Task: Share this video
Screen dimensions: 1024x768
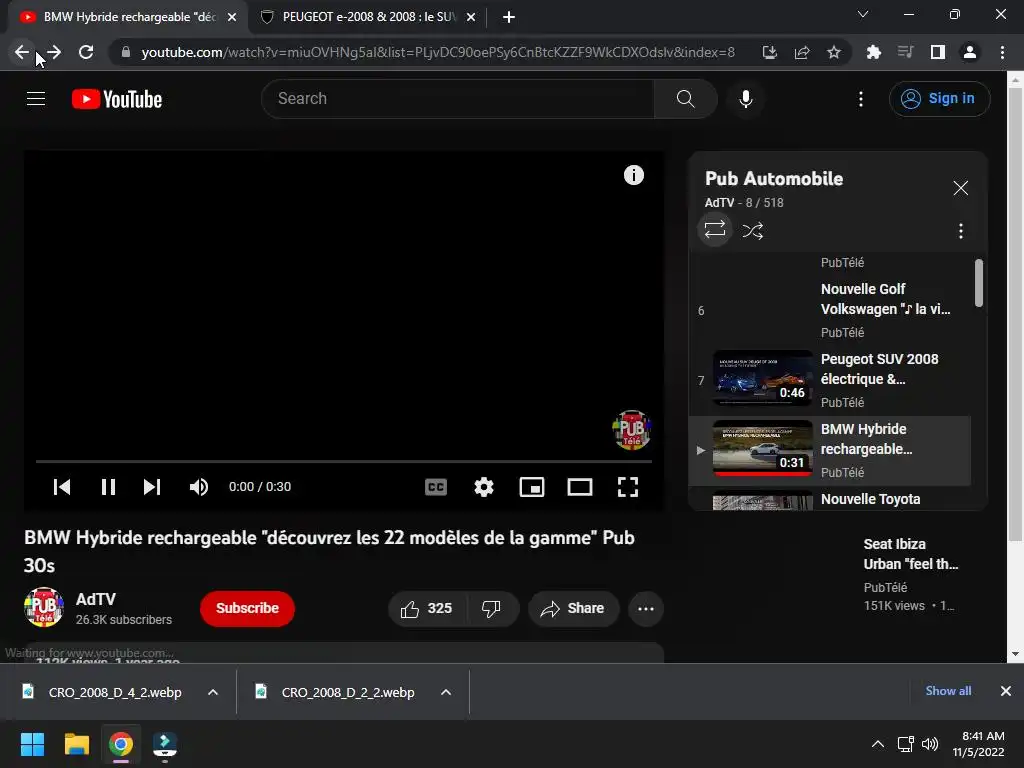Action: pos(573,609)
